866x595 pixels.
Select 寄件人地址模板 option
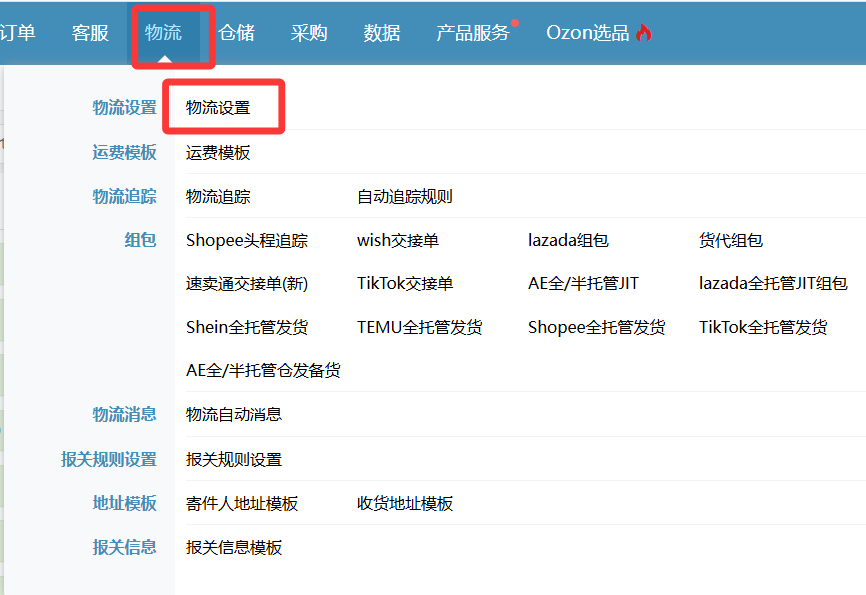(242, 504)
